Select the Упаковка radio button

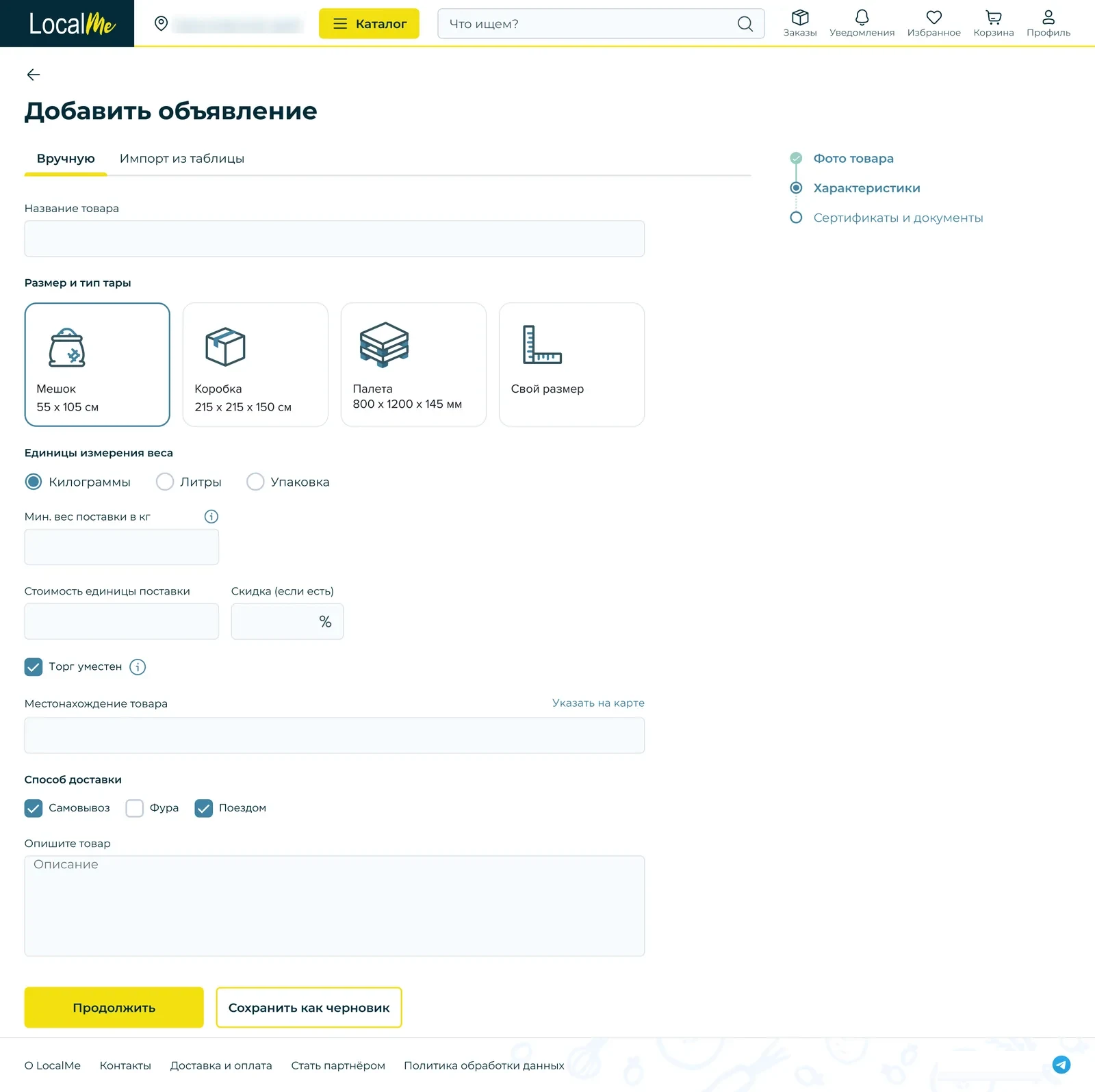pyautogui.click(x=255, y=482)
